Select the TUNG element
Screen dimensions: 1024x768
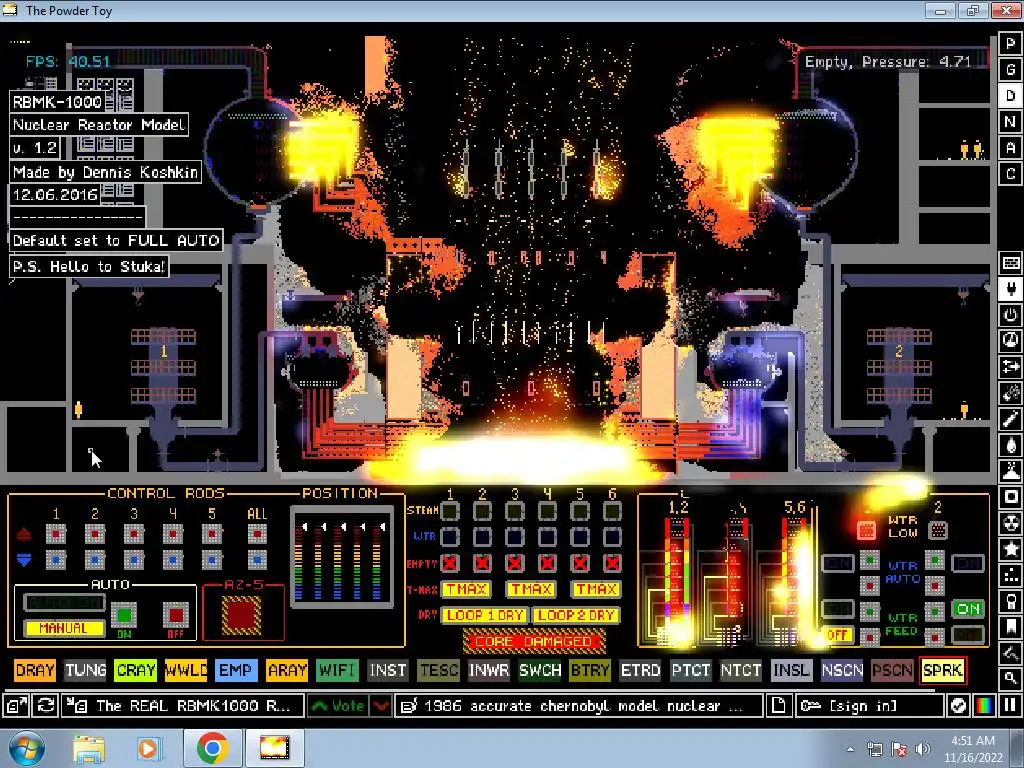click(x=86, y=670)
